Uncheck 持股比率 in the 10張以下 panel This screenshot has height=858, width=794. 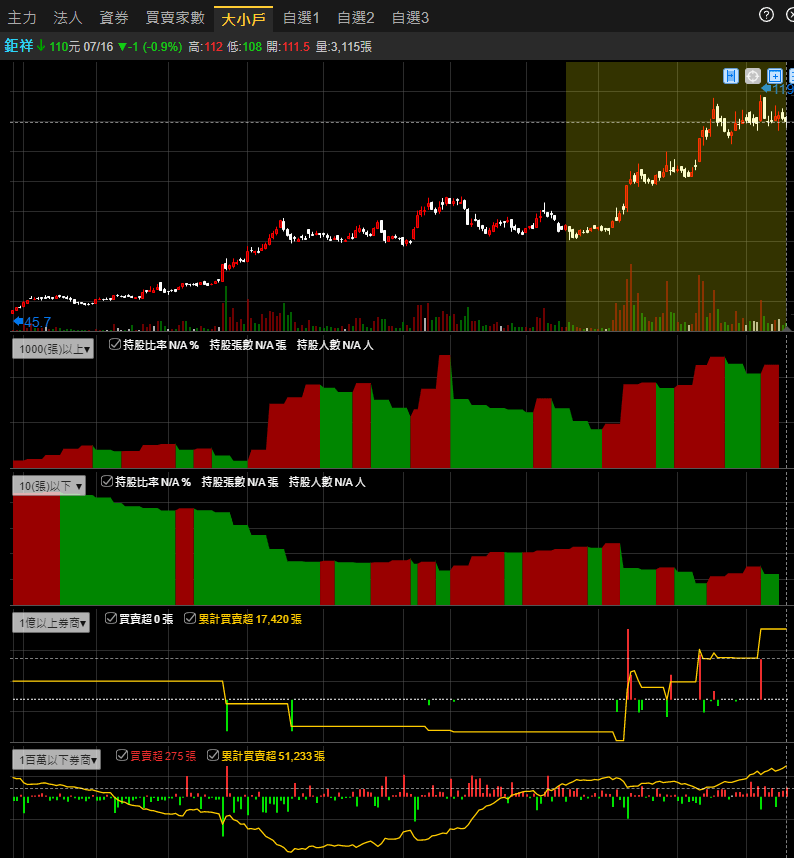pos(107,481)
